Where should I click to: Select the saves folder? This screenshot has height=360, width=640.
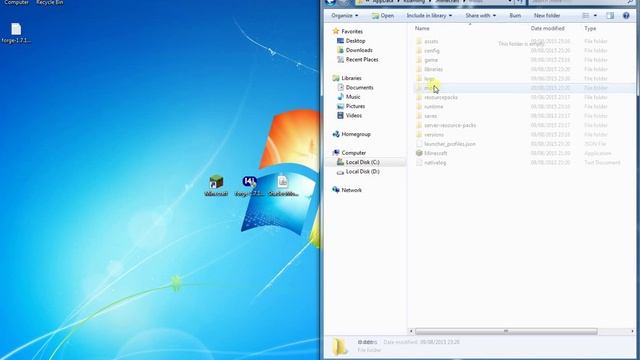point(430,116)
